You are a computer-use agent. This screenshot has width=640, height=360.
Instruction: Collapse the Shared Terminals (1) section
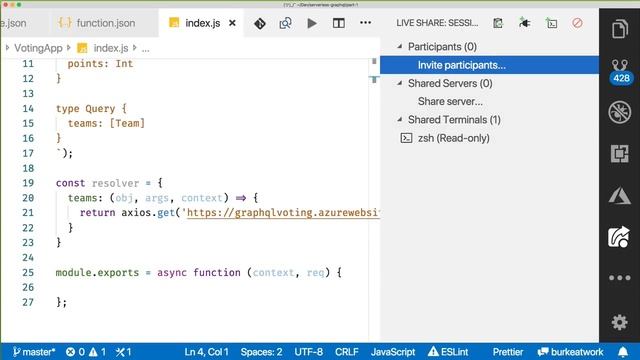click(x=400, y=120)
